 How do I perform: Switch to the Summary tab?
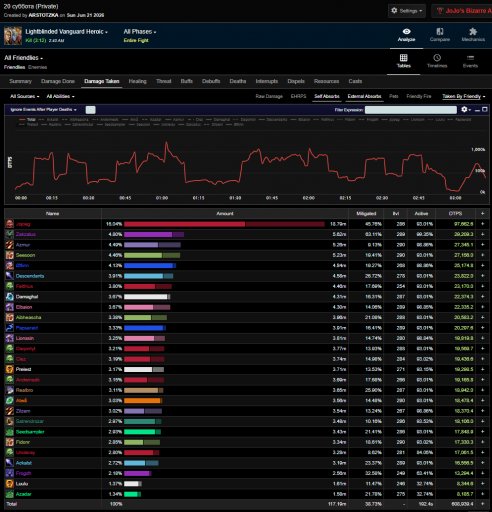tap(20, 81)
